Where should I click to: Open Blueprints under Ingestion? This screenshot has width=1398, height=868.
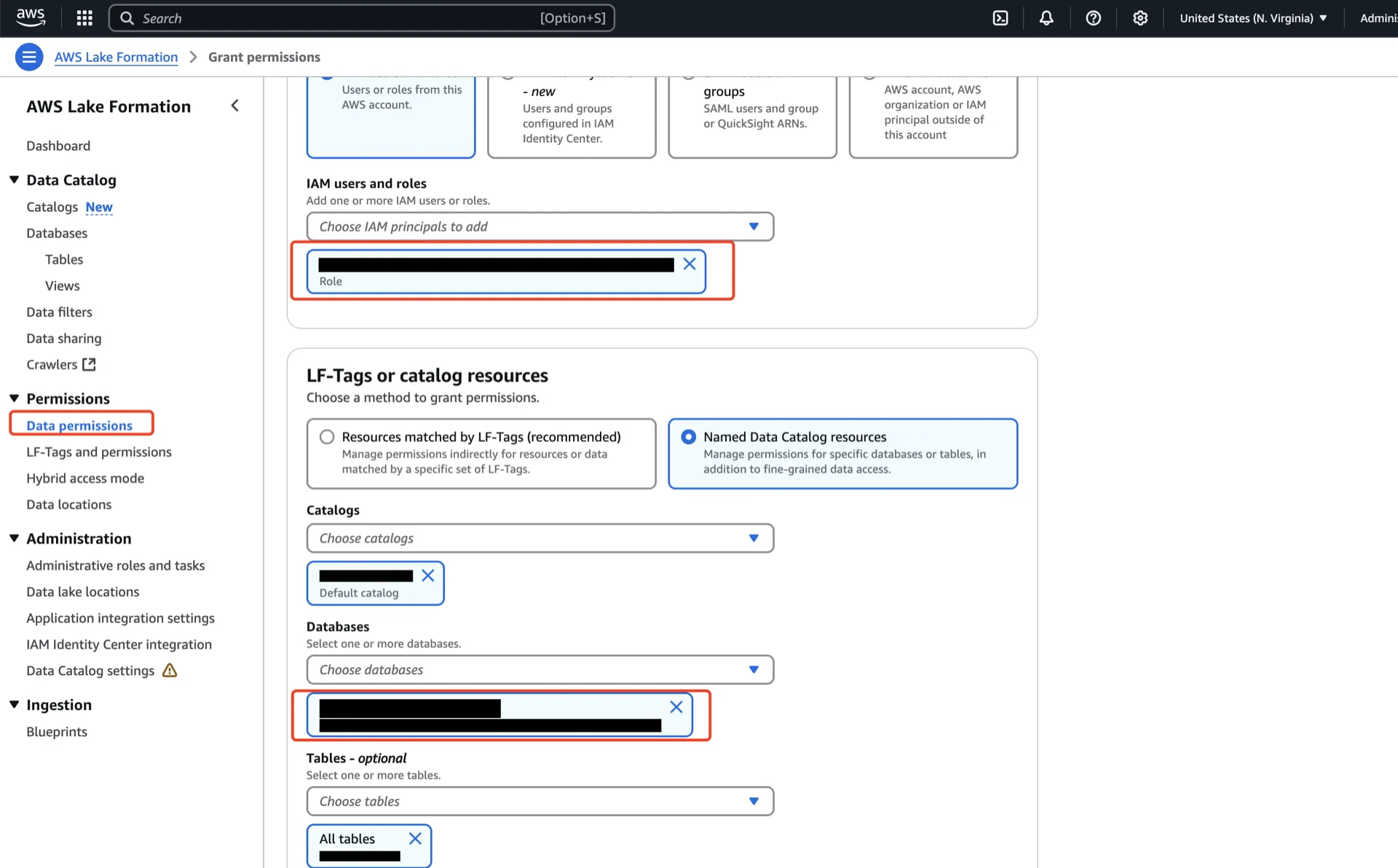(57, 731)
